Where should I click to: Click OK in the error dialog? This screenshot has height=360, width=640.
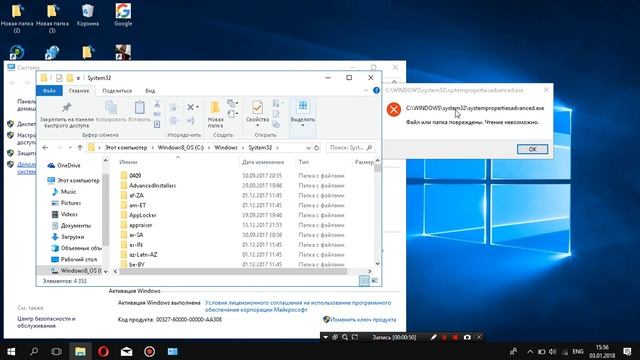(x=532, y=149)
